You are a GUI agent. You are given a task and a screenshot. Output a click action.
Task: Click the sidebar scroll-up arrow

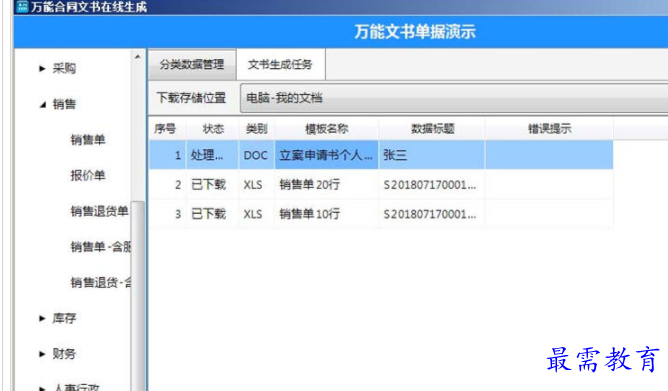pos(138,57)
